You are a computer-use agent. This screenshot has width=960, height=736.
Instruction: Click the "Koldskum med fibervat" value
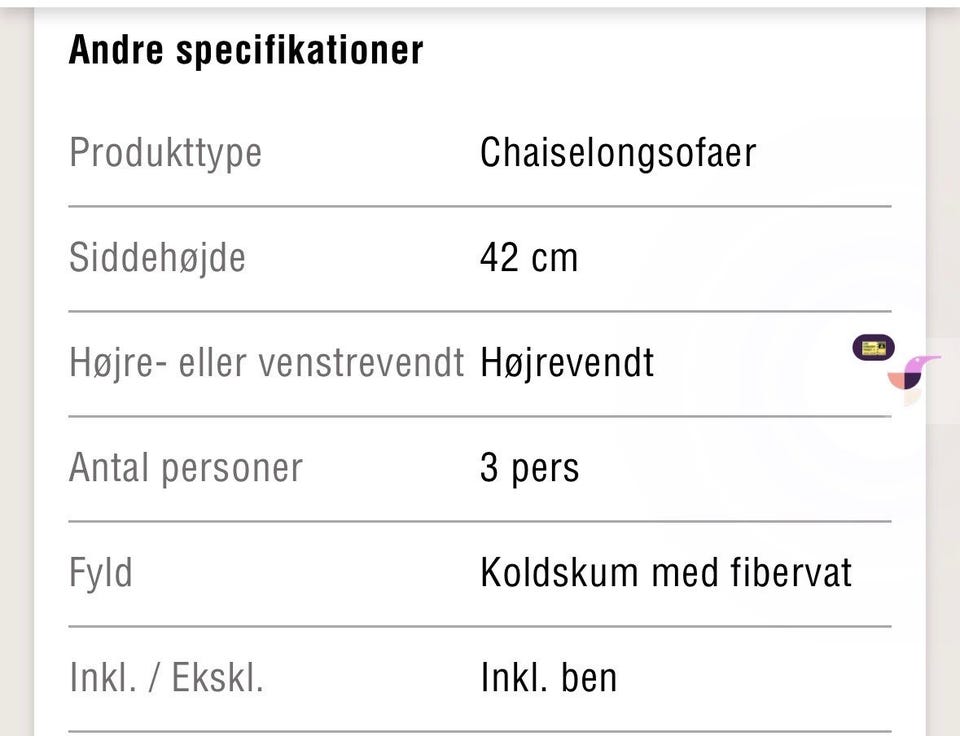click(x=666, y=573)
